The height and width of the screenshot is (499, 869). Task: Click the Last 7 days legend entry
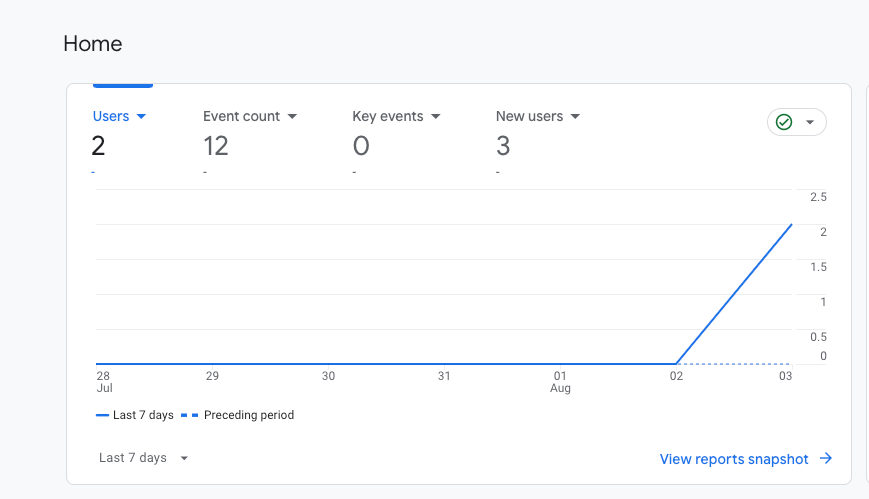(x=134, y=415)
